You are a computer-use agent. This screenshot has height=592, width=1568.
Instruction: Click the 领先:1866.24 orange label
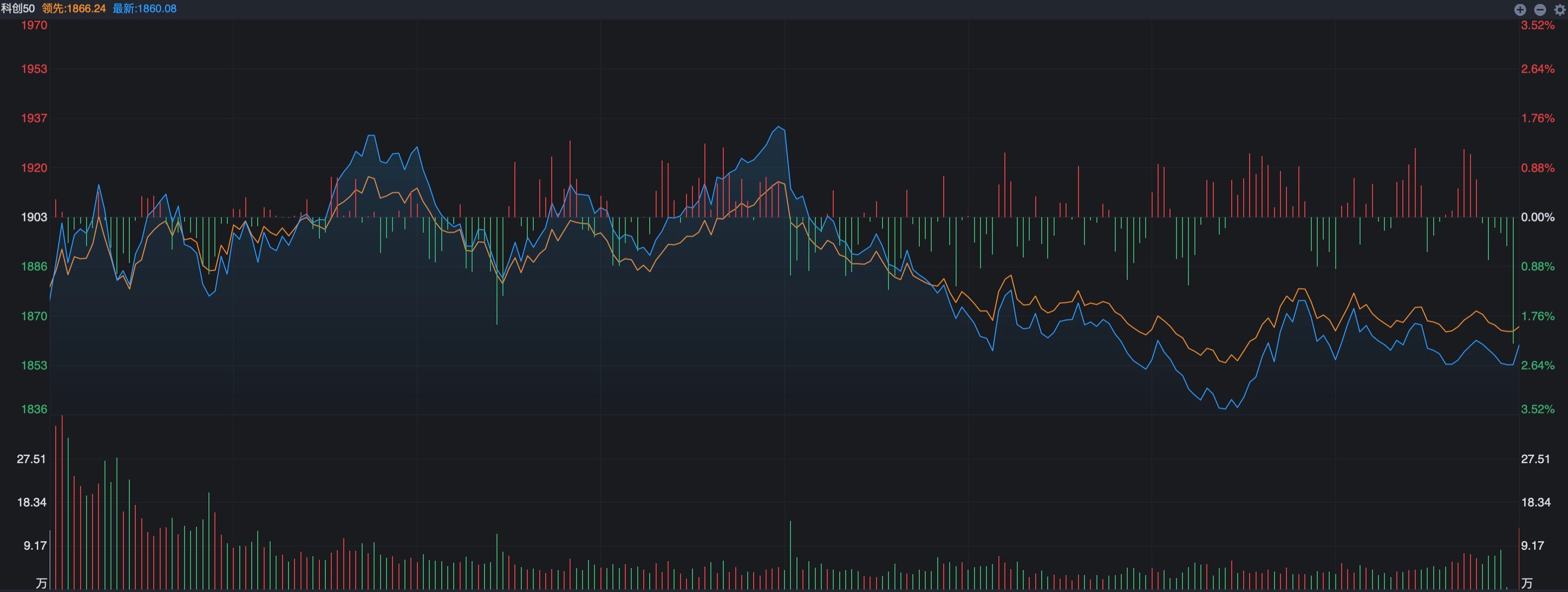(x=74, y=8)
